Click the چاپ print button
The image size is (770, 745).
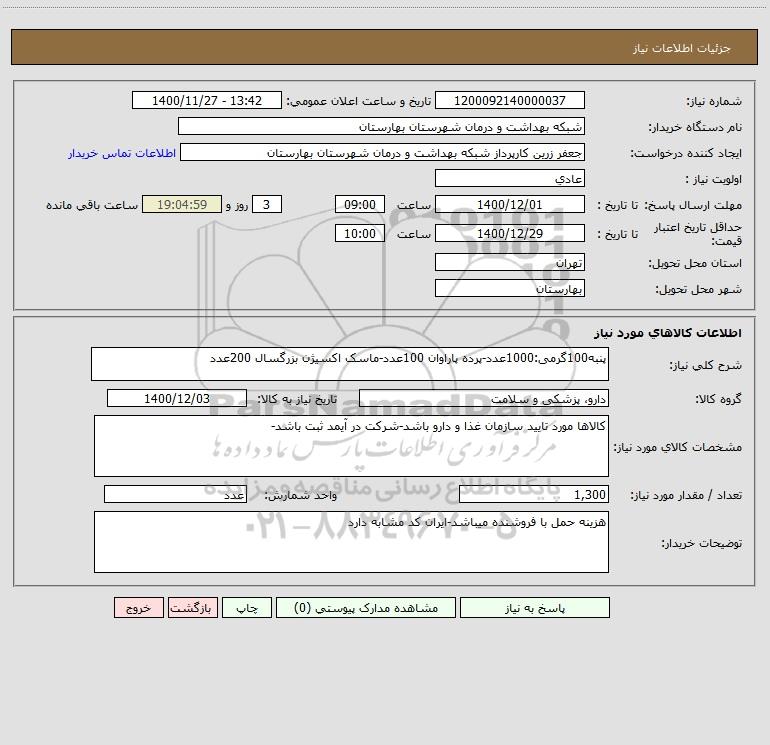point(247,608)
